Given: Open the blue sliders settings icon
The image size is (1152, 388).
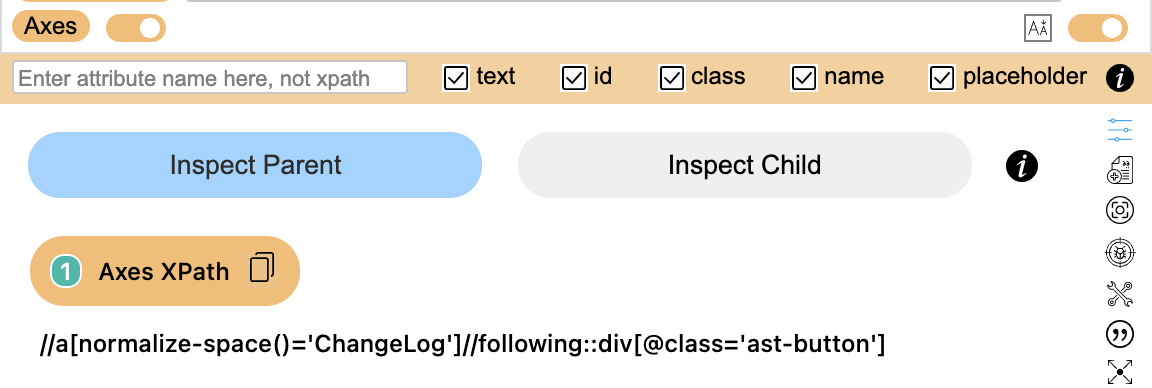Looking at the screenshot, I should point(1120,129).
